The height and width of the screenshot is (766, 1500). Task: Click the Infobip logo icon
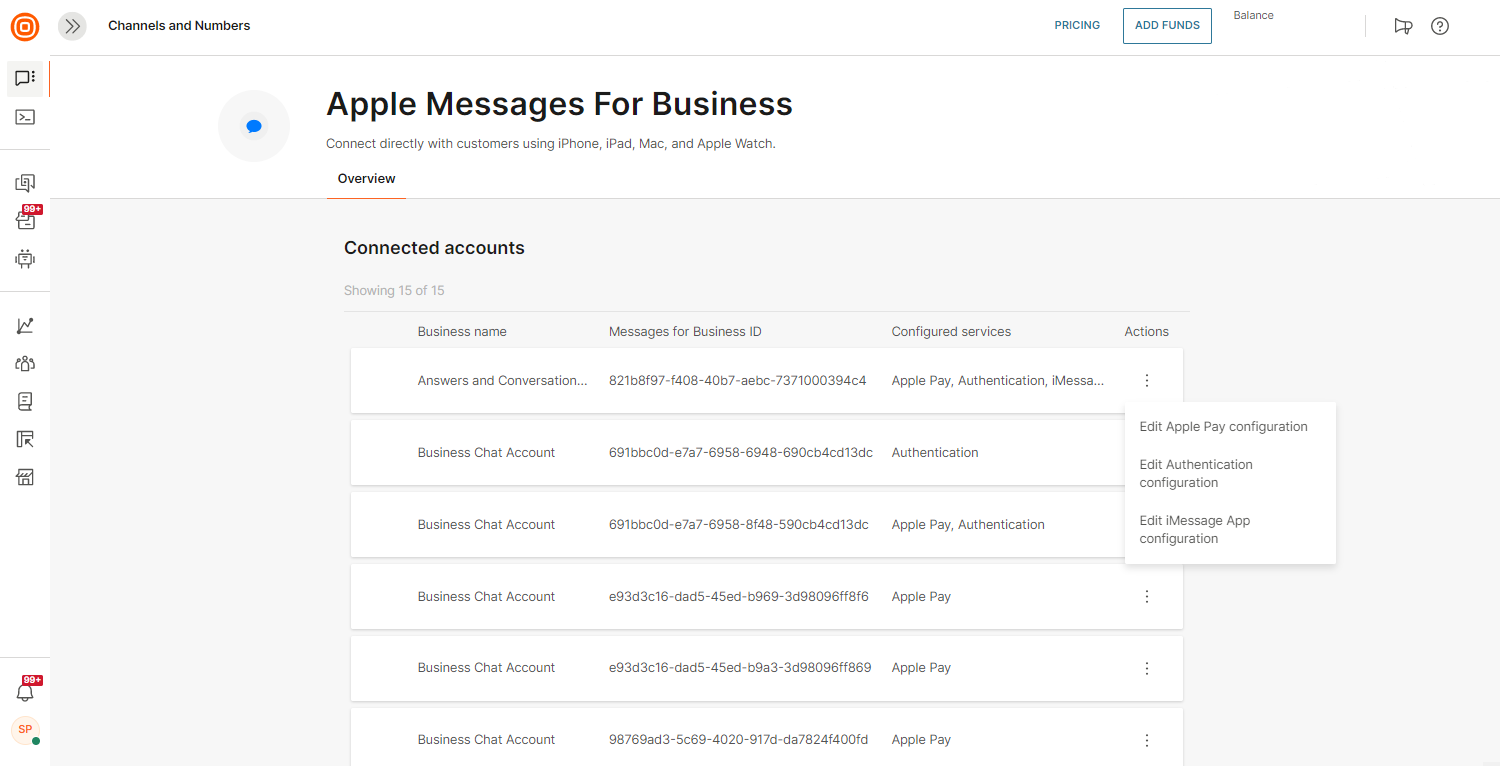pos(25,26)
